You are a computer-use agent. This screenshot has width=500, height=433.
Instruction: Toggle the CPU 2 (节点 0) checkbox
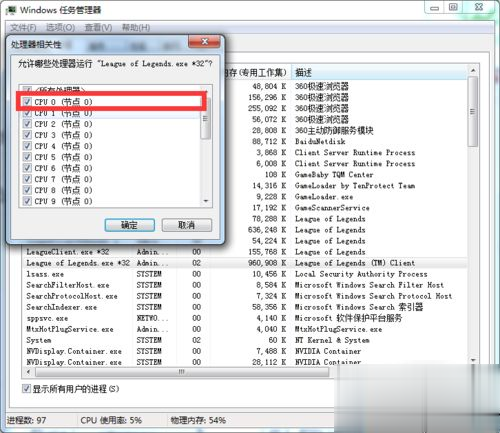click(27, 124)
